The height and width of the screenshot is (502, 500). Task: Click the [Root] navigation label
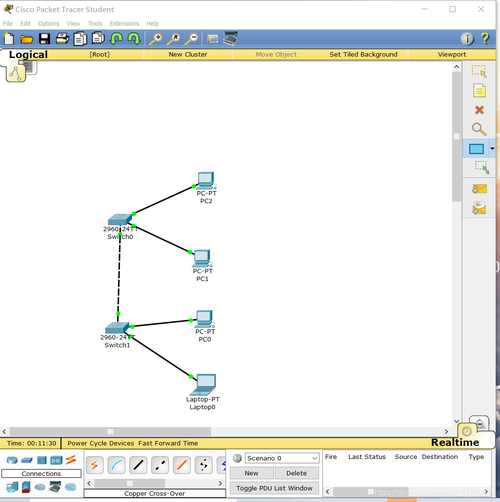[x=100, y=54]
